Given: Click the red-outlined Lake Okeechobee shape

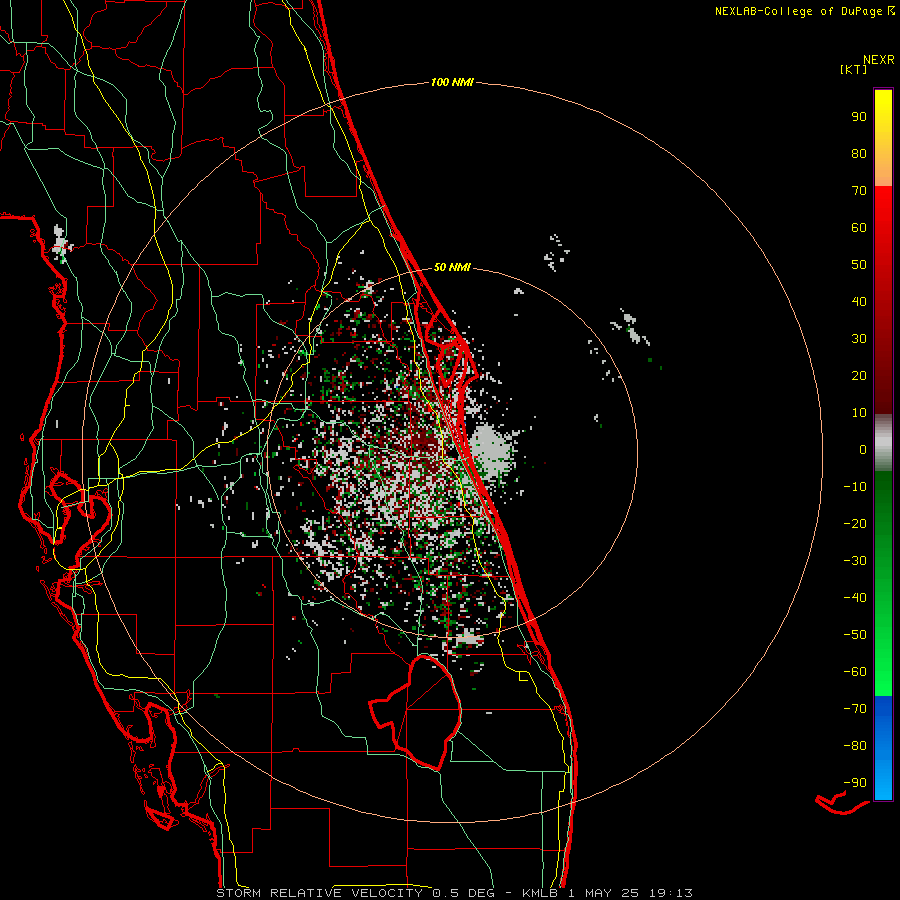Looking at the screenshot, I should pos(416,712).
